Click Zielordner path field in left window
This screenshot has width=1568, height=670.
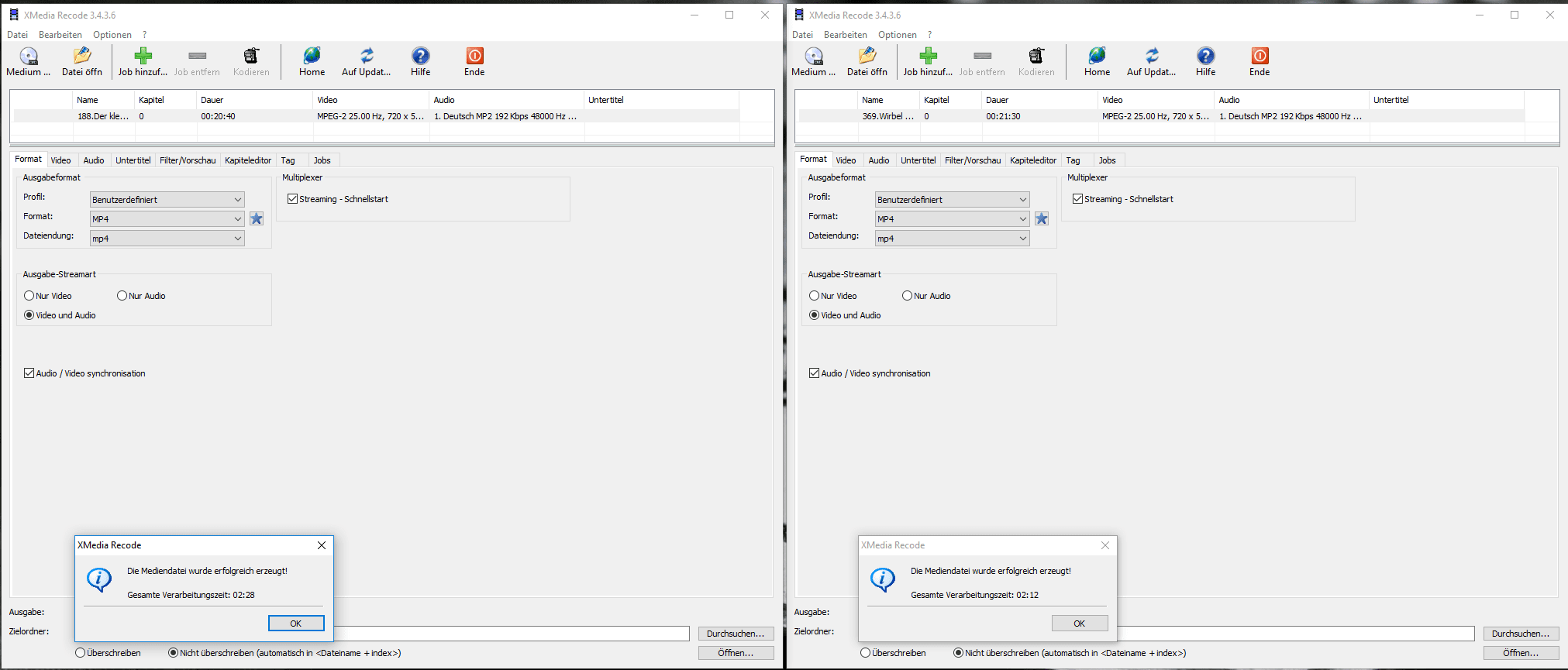(512, 634)
